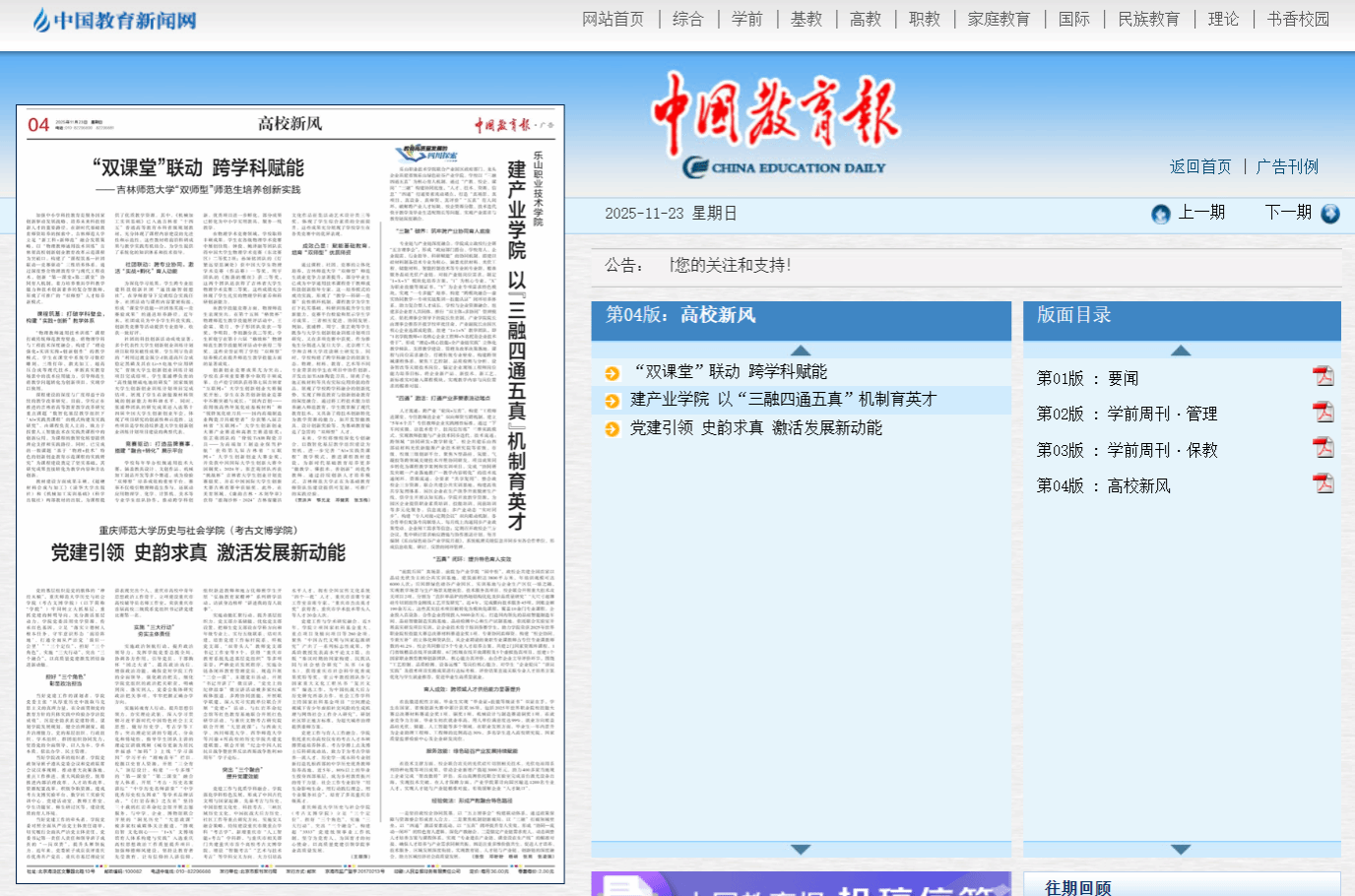Screen dimensions: 1355x896
Task: Download PDF icon for 第02版 学前周刊·管理
Action: click(x=1323, y=412)
